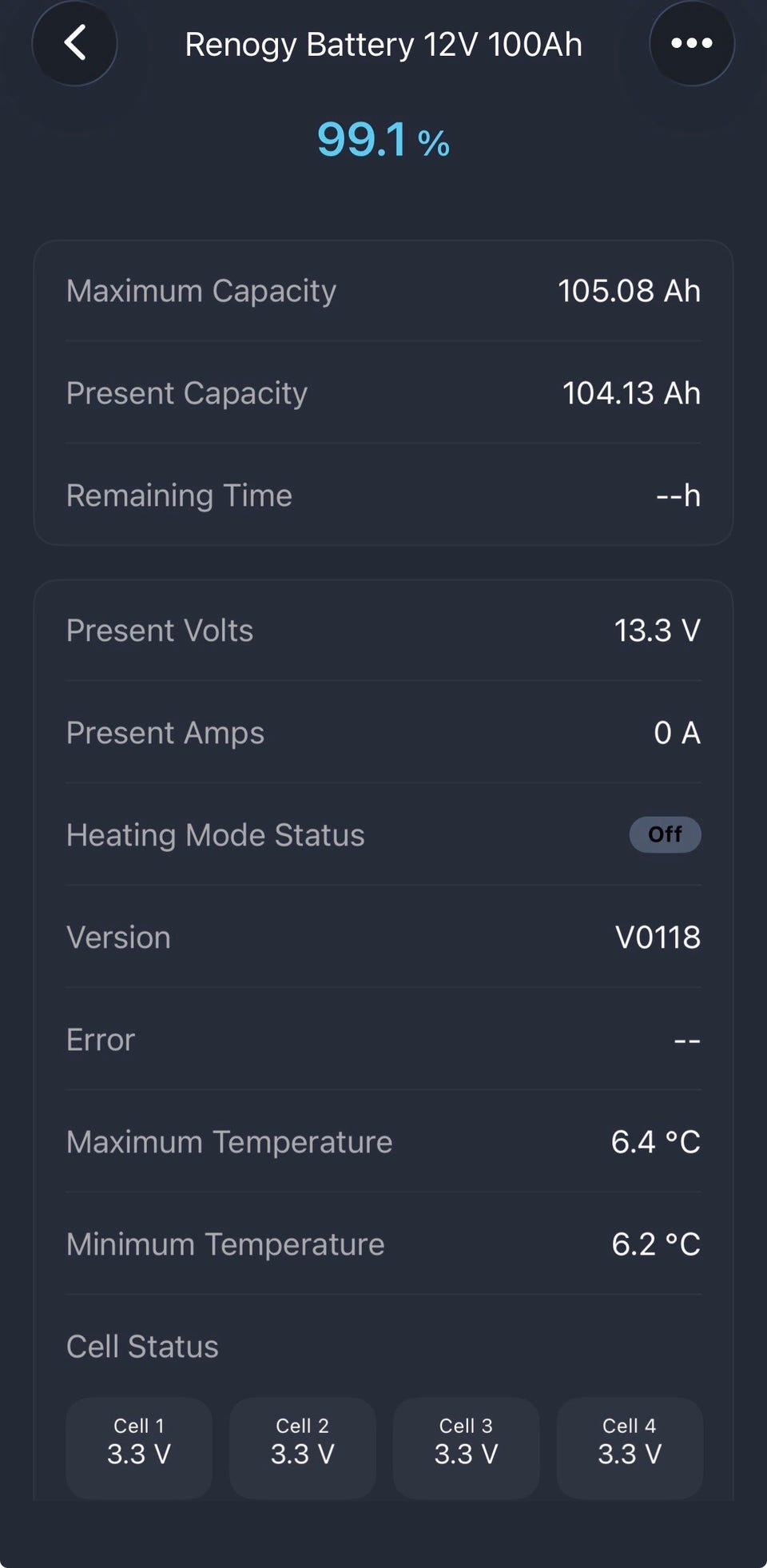Tap the 99.1% battery charge reading

pos(383,140)
